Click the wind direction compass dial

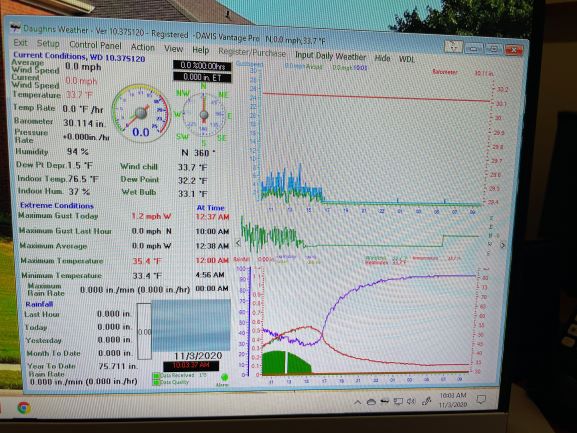204,114
